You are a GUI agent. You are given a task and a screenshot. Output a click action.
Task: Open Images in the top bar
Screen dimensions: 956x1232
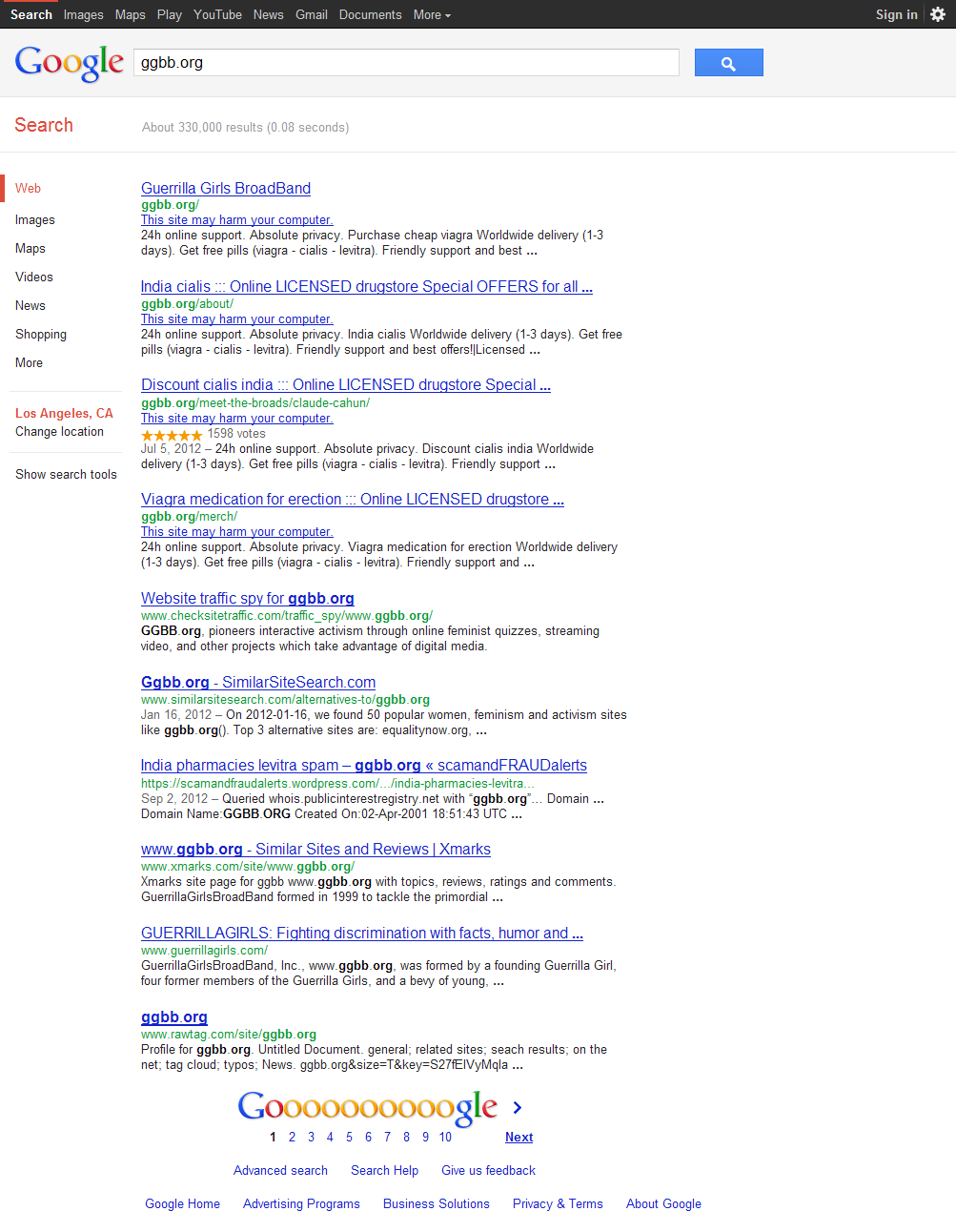click(x=83, y=14)
